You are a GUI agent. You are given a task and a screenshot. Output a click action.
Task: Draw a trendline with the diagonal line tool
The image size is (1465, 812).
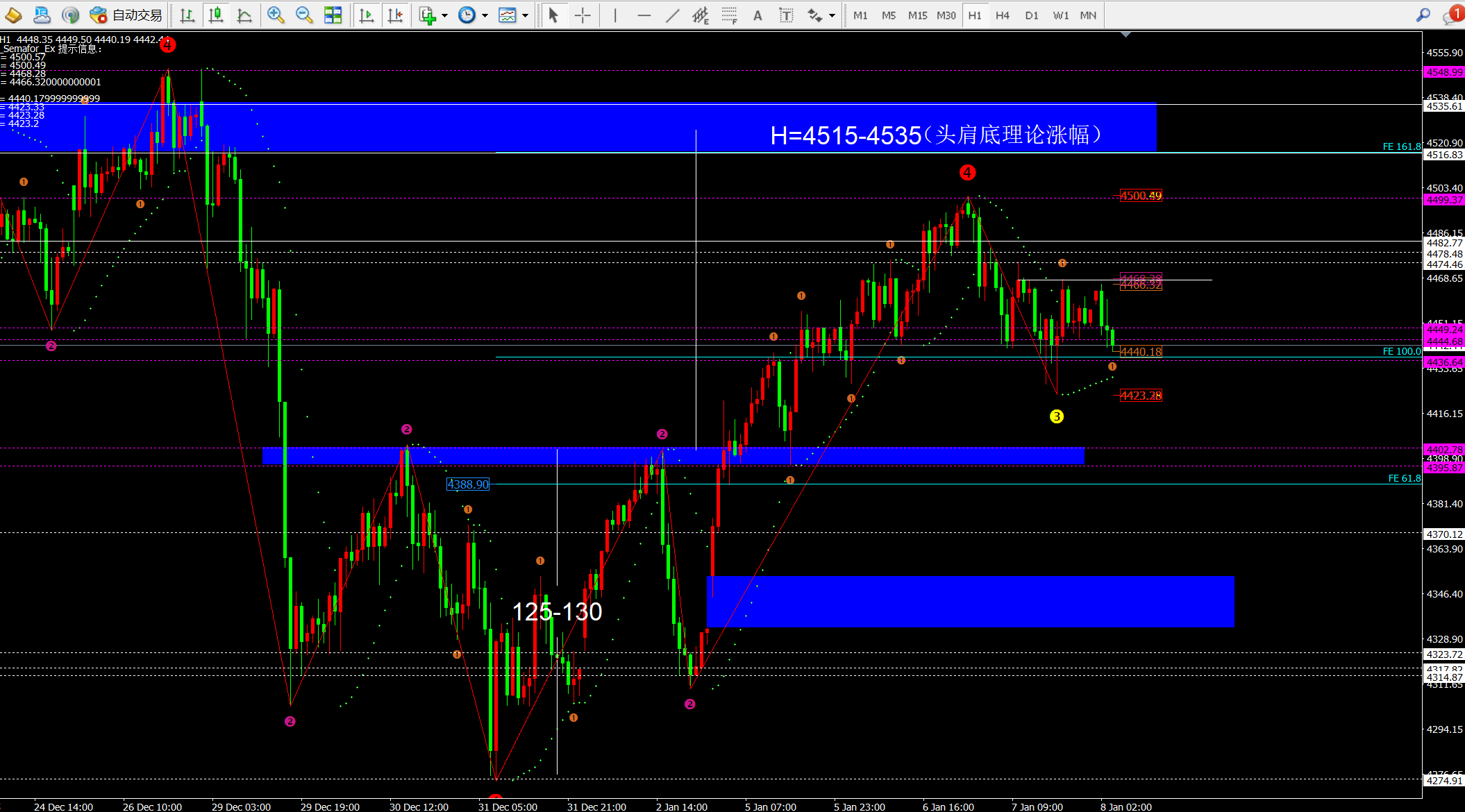point(672,15)
